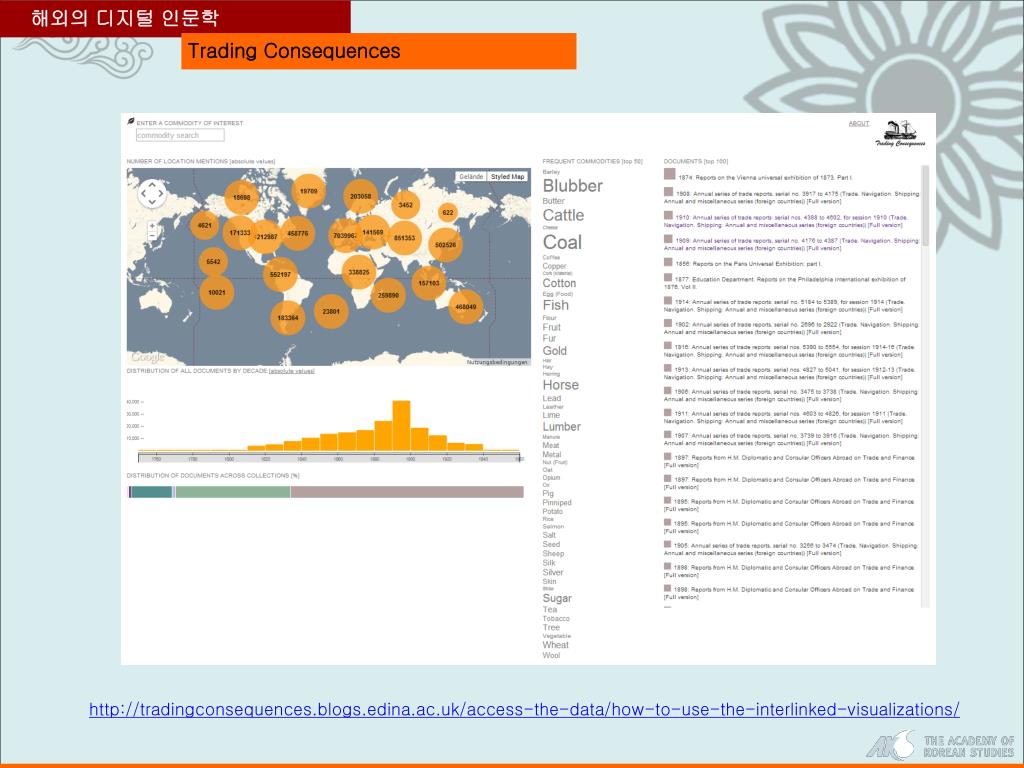This screenshot has width=1024, height=768.
Task: Select Horse in frequent commodities
Action: [560, 385]
